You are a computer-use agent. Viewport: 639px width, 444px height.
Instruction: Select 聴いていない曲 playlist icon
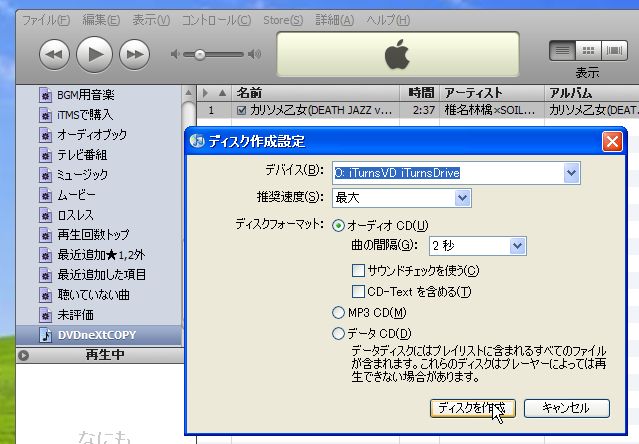click(45, 295)
